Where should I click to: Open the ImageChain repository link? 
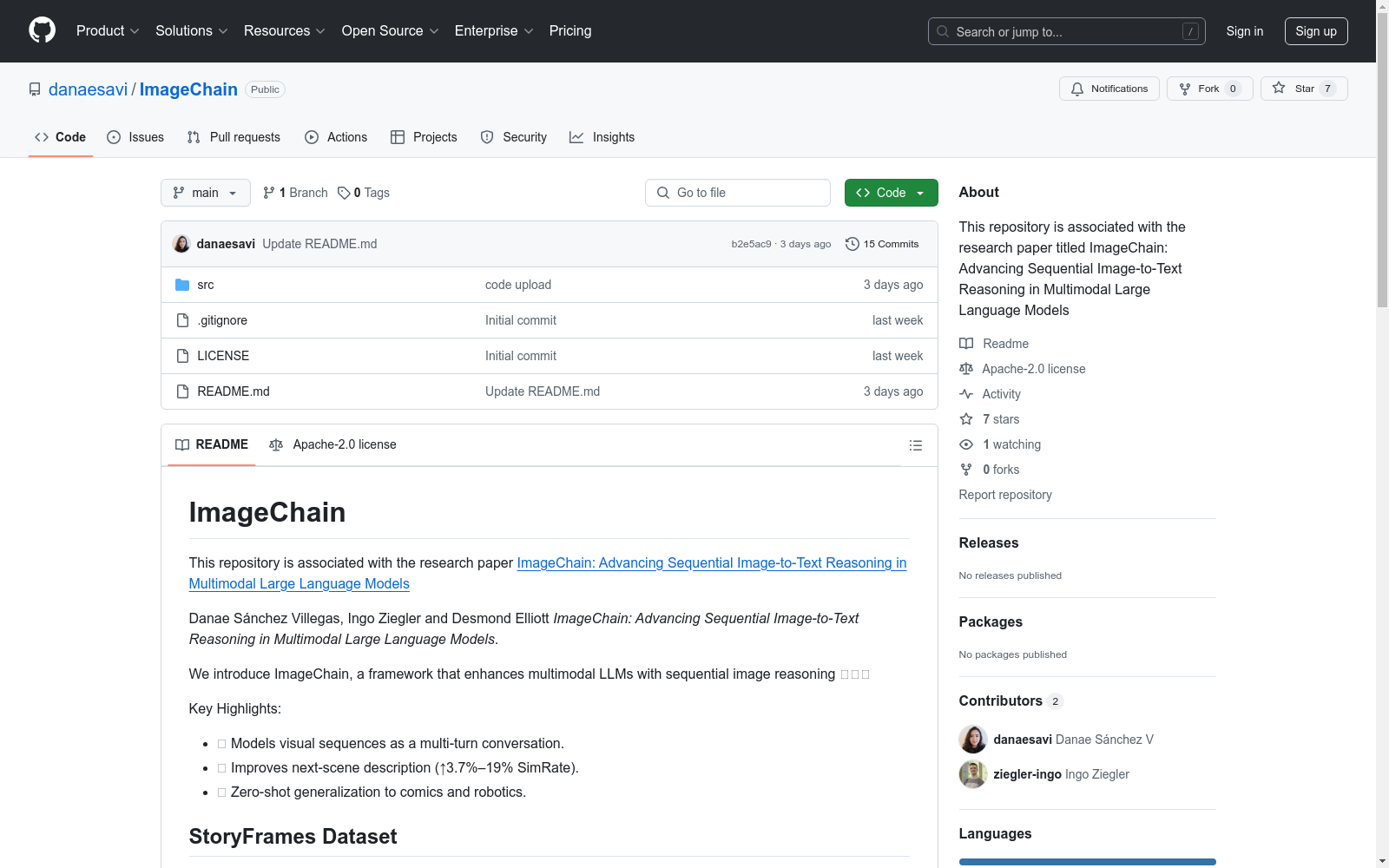(188, 89)
